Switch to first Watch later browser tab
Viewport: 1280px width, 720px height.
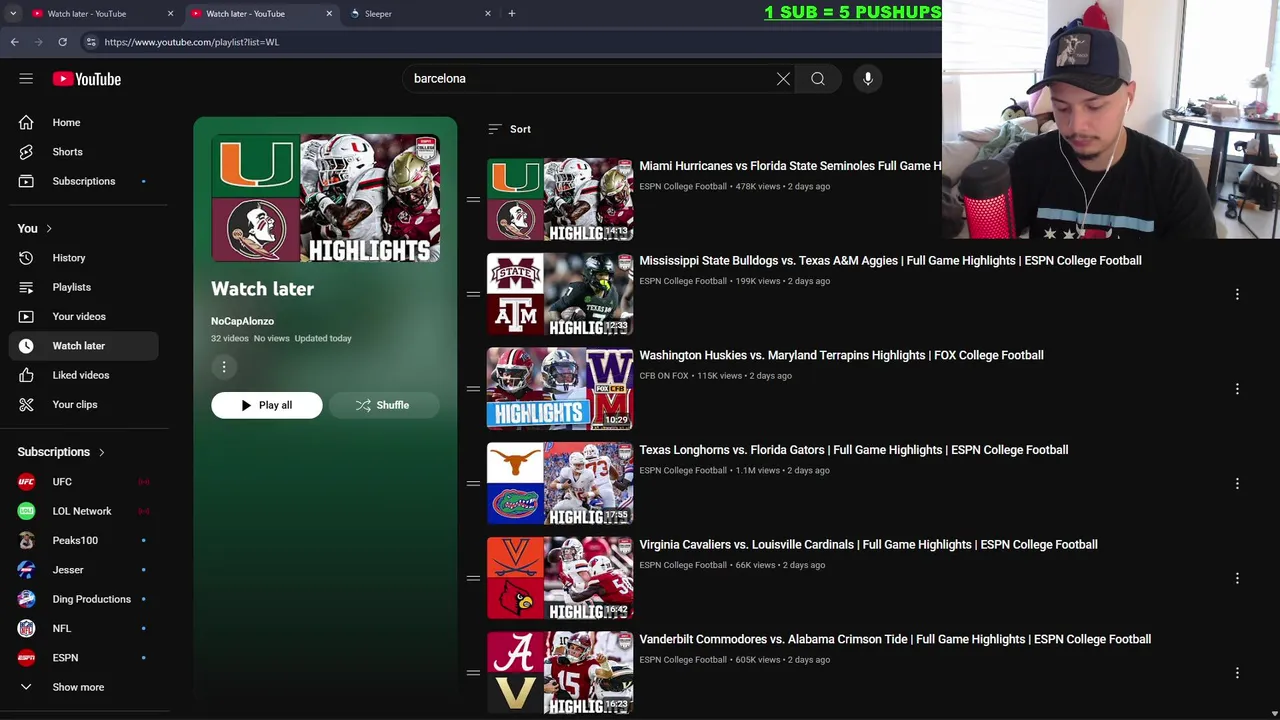pyautogui.click(x=100, y=14)
